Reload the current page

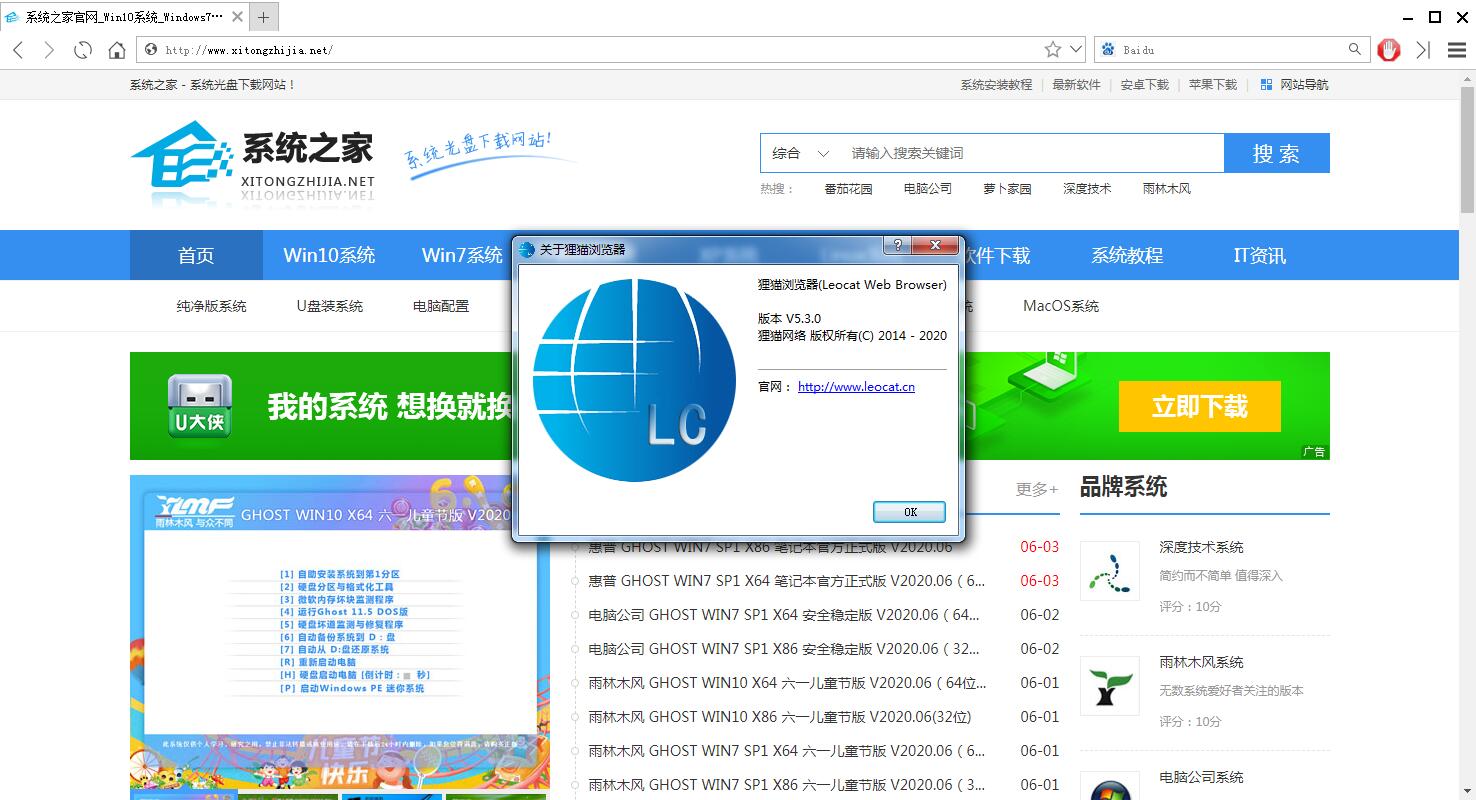[83, 50]
